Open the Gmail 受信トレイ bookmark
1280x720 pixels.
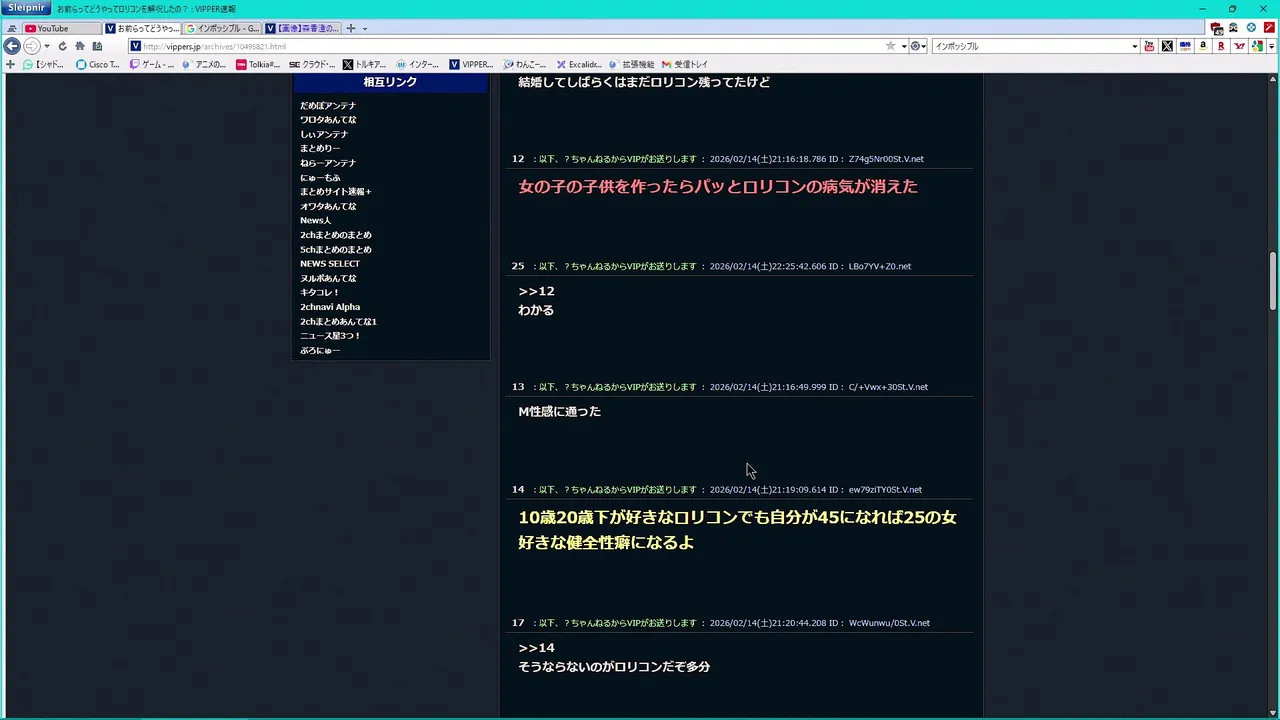tap(685, 64)
